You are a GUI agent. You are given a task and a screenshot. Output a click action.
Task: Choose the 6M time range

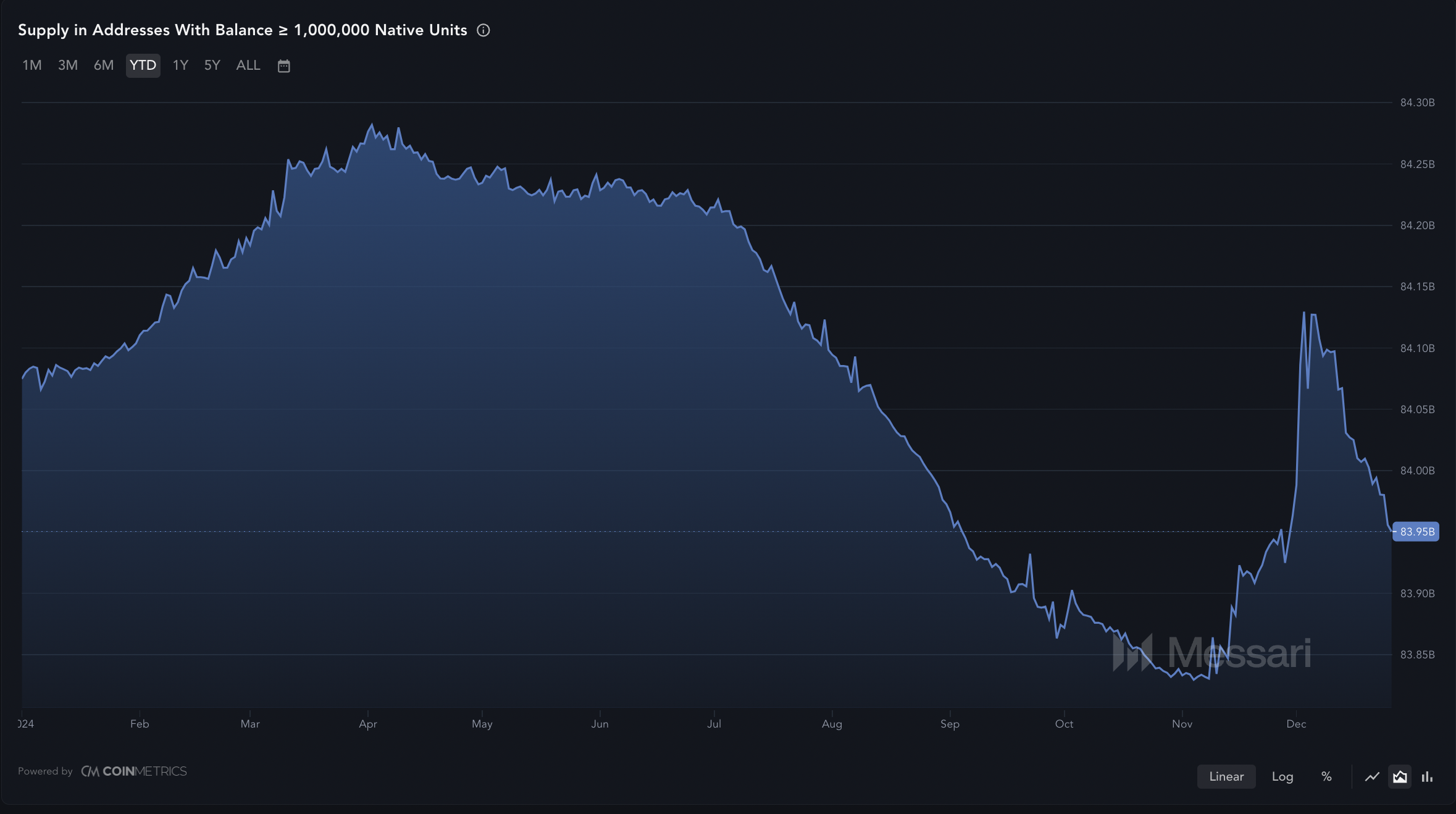click(104, 65)
